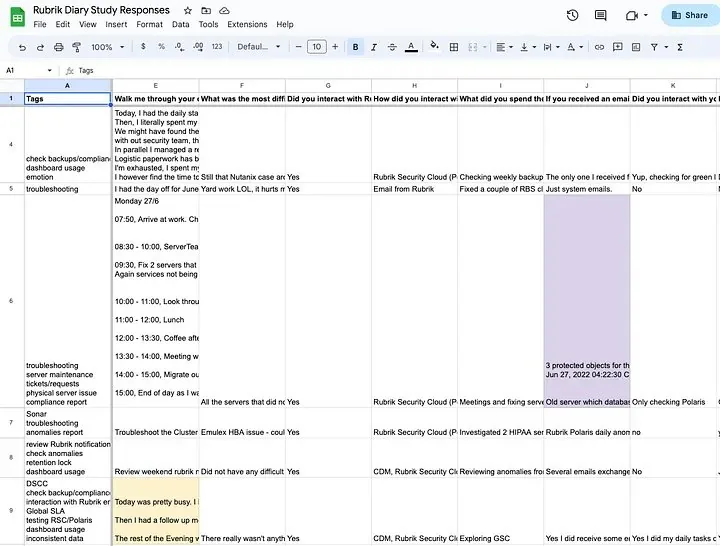Open horizontal align dropdown
720x546 pixels.
[x=505, y=47]
